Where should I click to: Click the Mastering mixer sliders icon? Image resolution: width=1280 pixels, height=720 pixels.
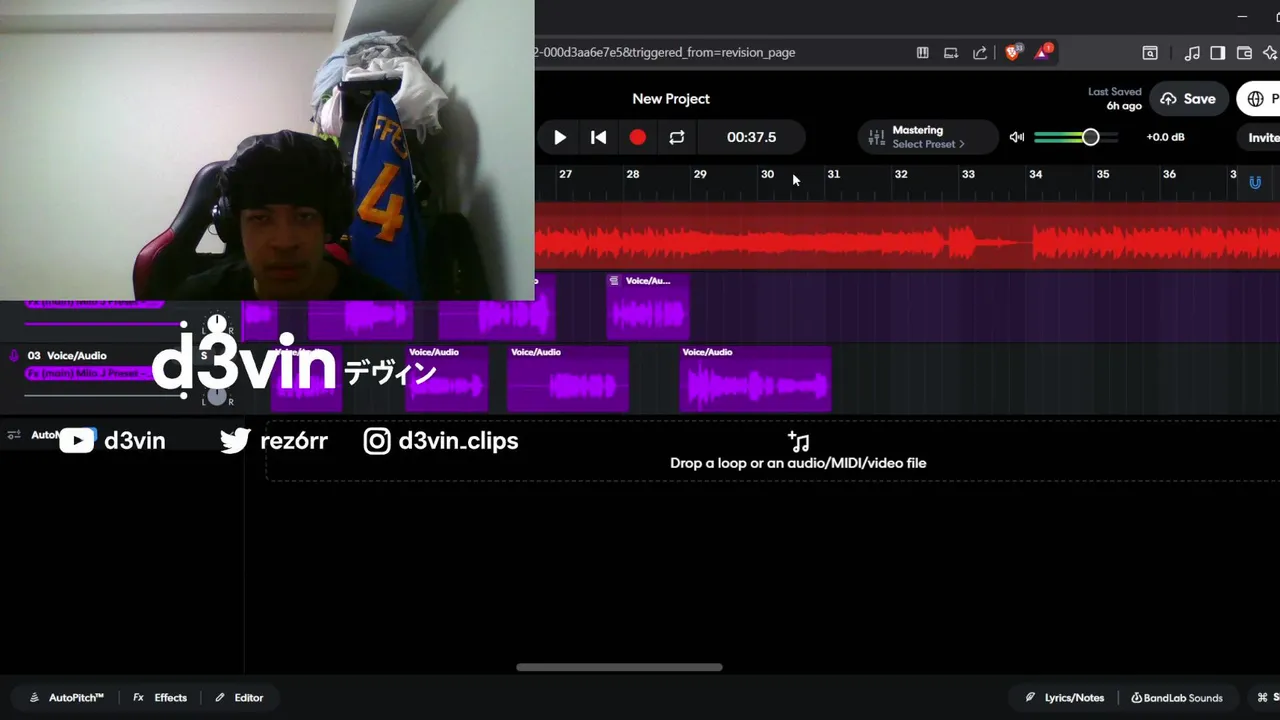(x=876, y=138)
